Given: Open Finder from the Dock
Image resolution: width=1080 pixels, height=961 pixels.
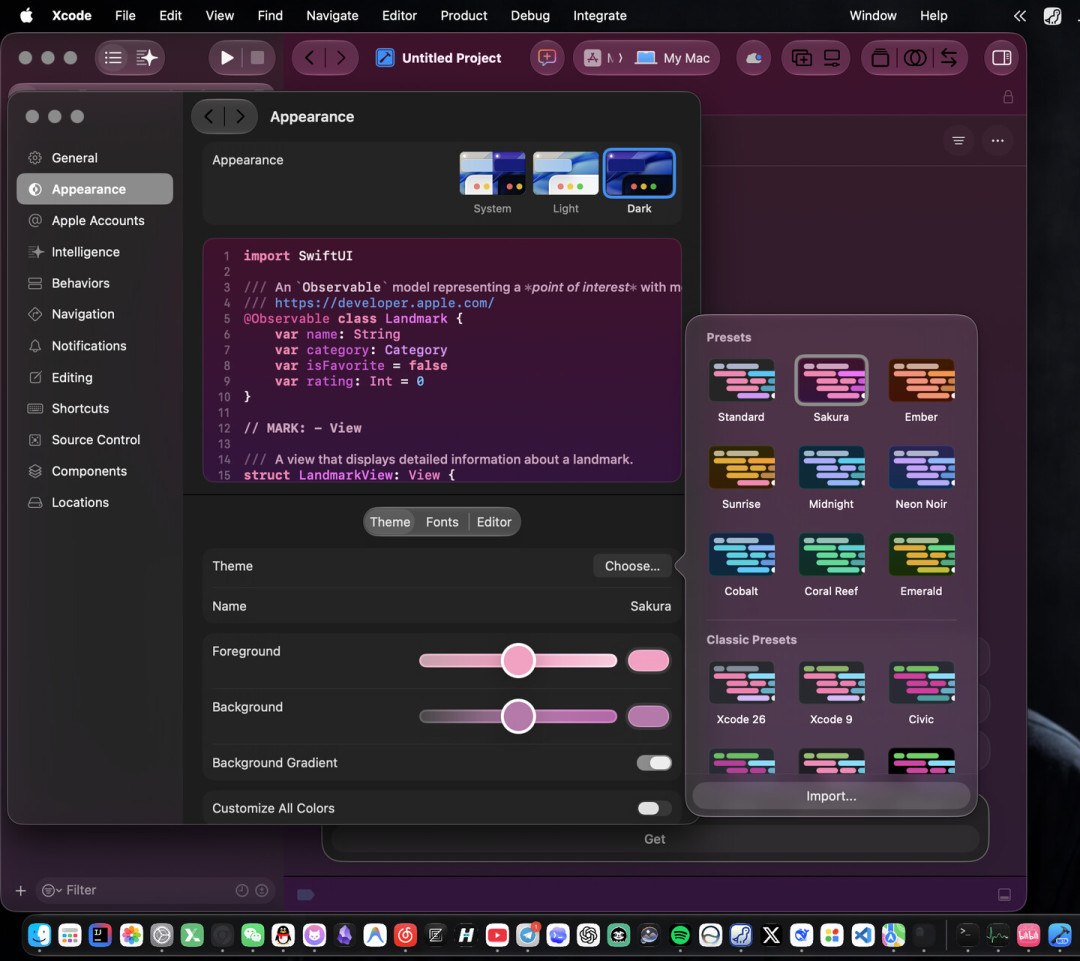Looking at the screenshot, I should [x=39, y=935].
